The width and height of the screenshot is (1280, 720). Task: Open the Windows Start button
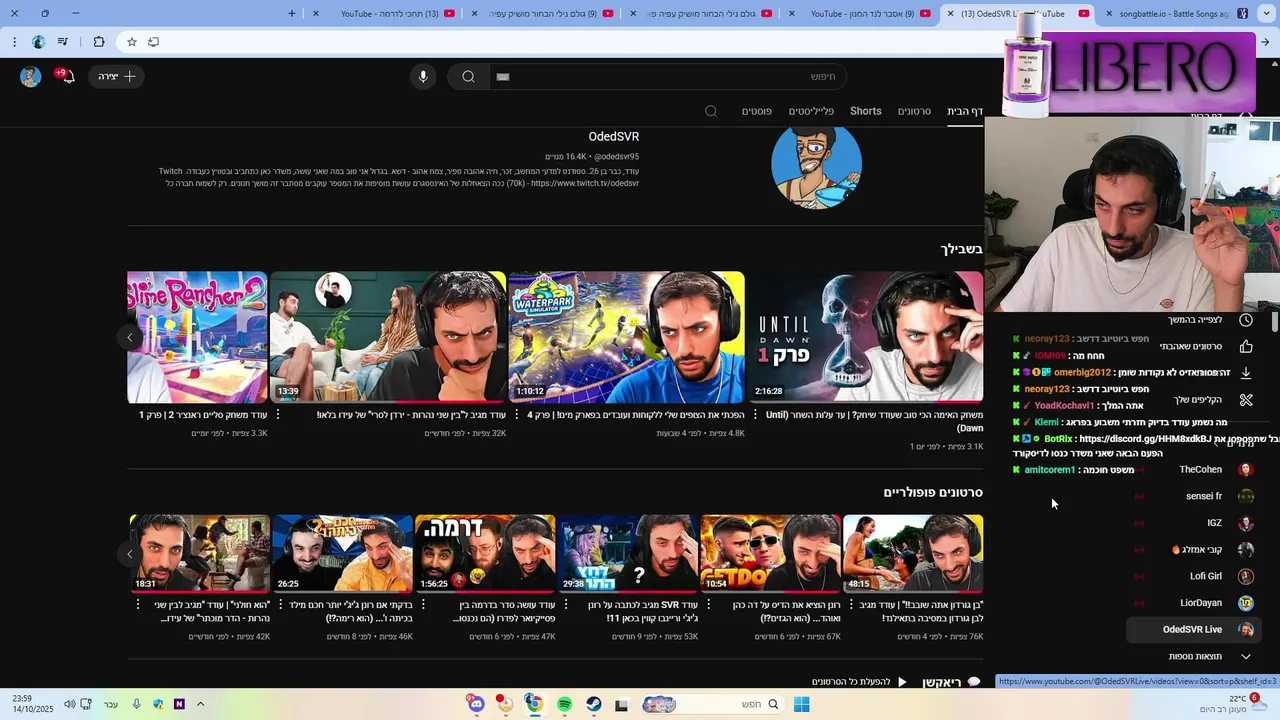point(801,704)
